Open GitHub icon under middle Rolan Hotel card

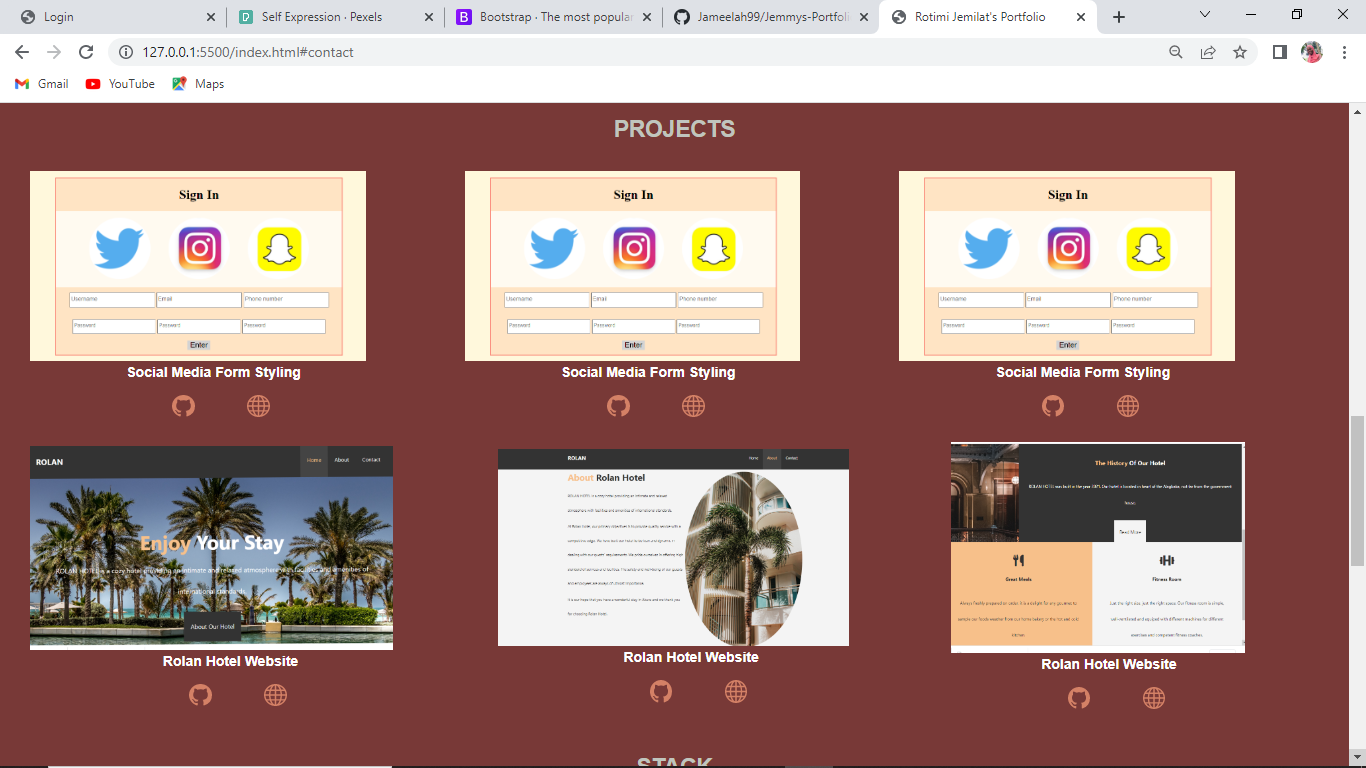[660, 691]
